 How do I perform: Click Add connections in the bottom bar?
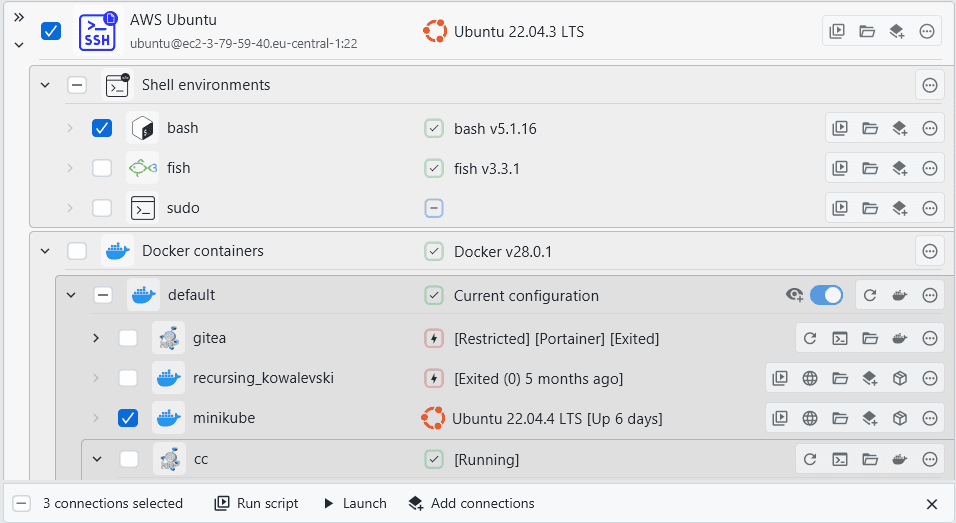tap(471, 503)
